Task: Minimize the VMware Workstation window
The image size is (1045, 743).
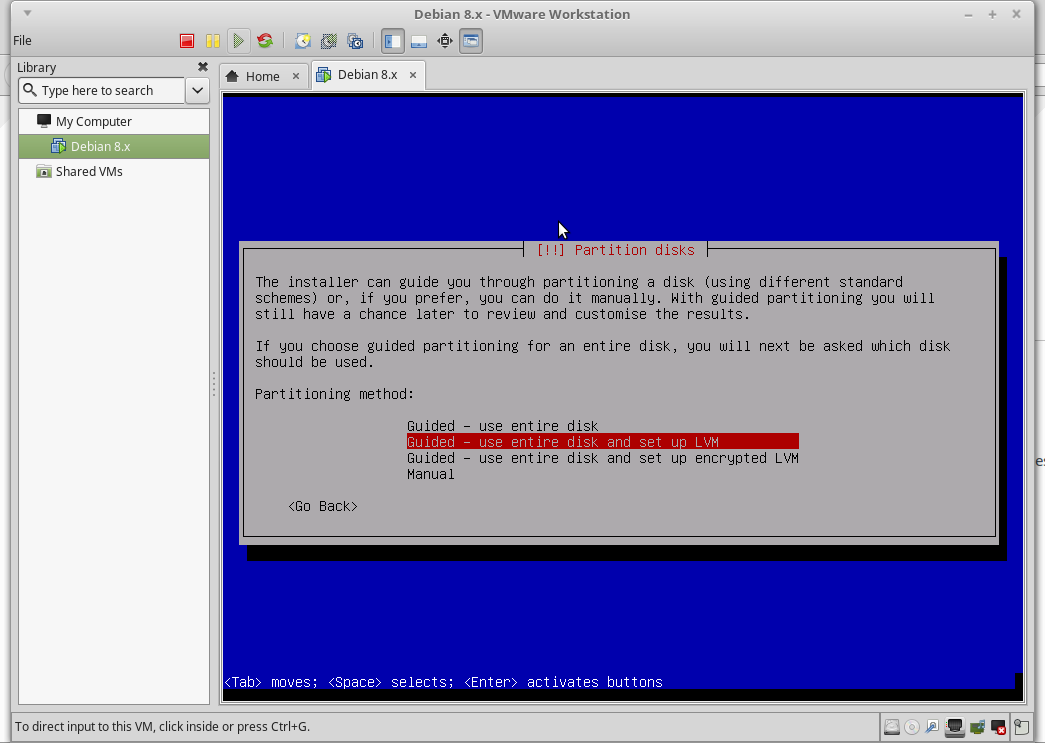Action: 968,15
